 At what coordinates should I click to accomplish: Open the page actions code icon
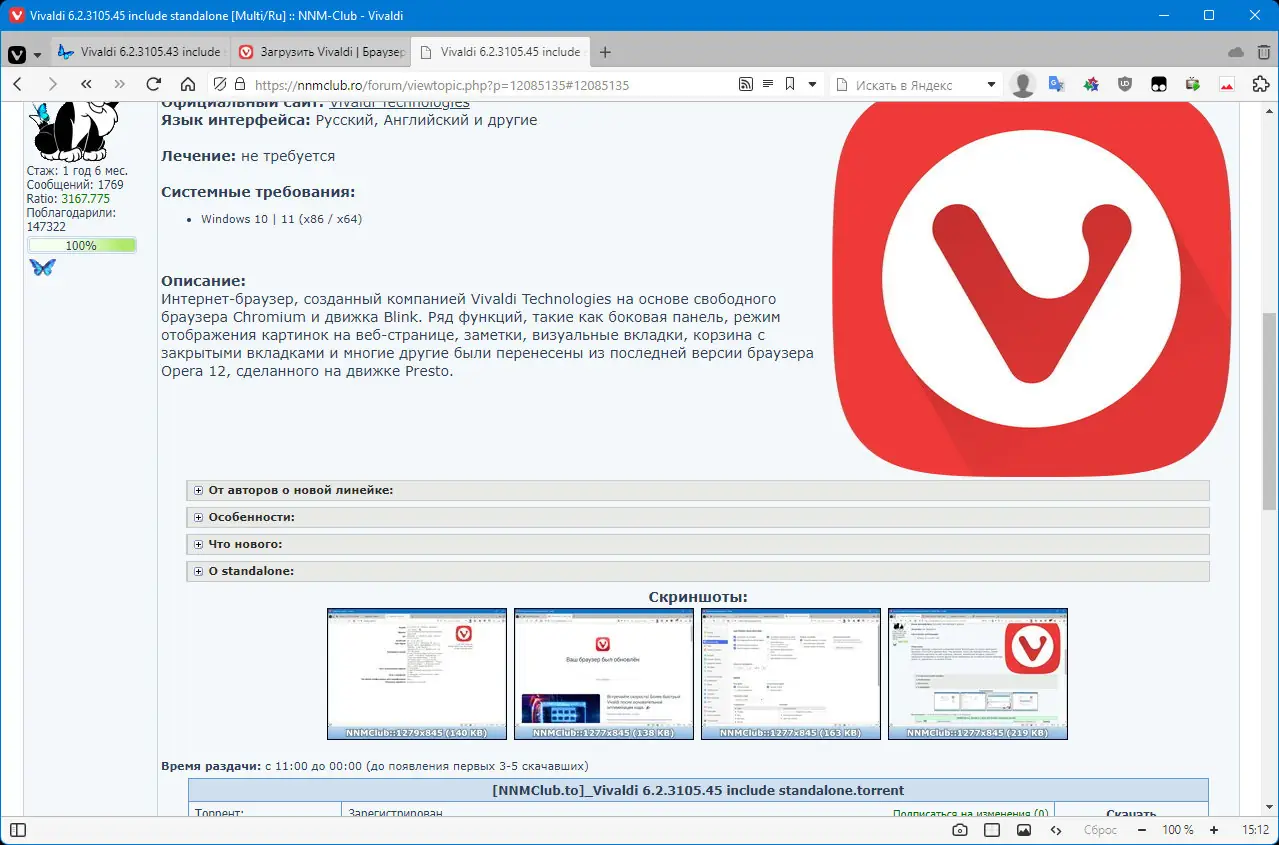pos(1055,830)
